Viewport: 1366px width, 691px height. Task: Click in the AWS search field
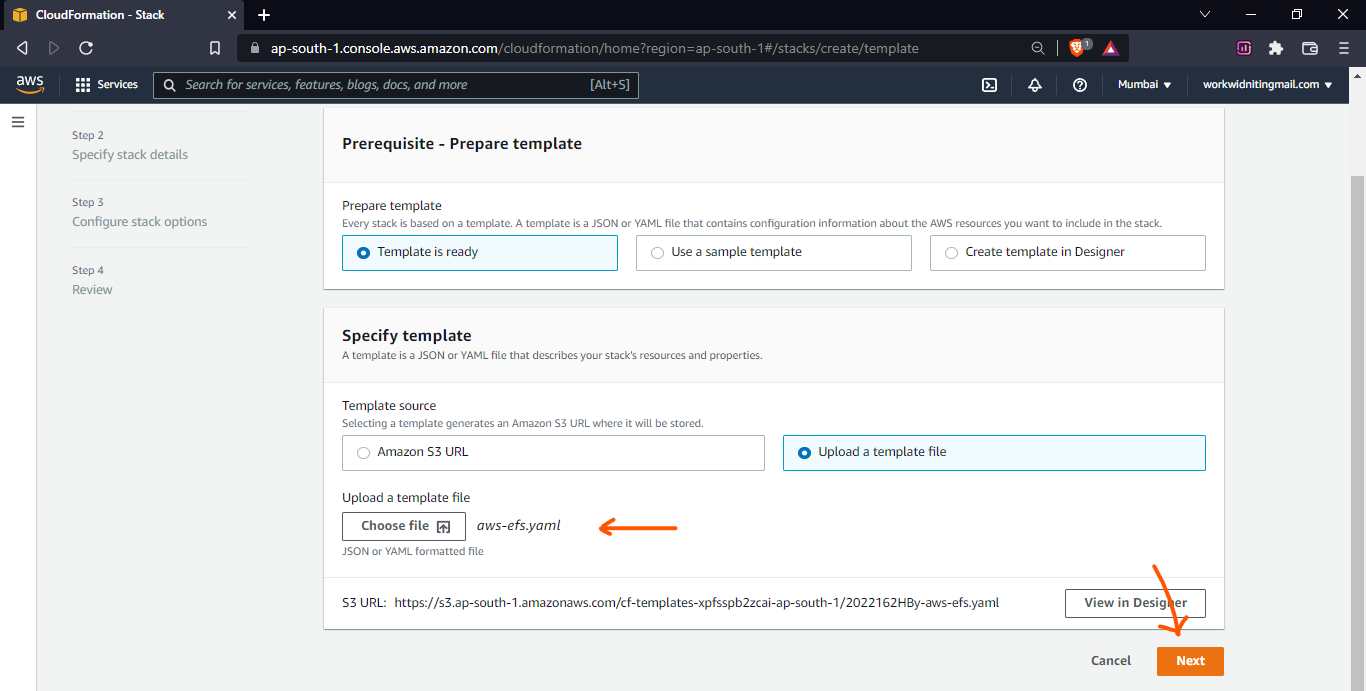396,85
